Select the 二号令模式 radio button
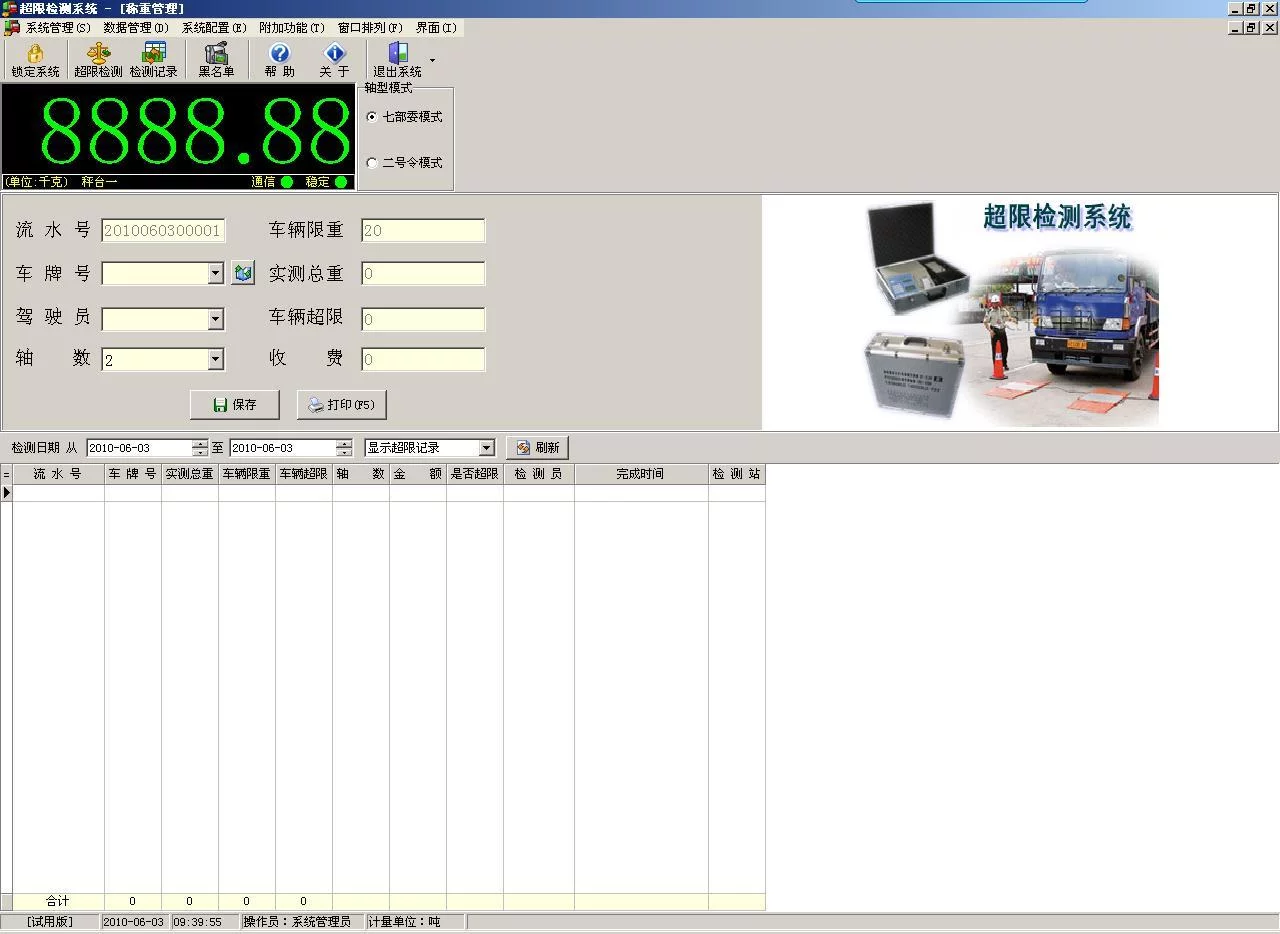The width and height of the screenshot is (1280, 934). 372,162
